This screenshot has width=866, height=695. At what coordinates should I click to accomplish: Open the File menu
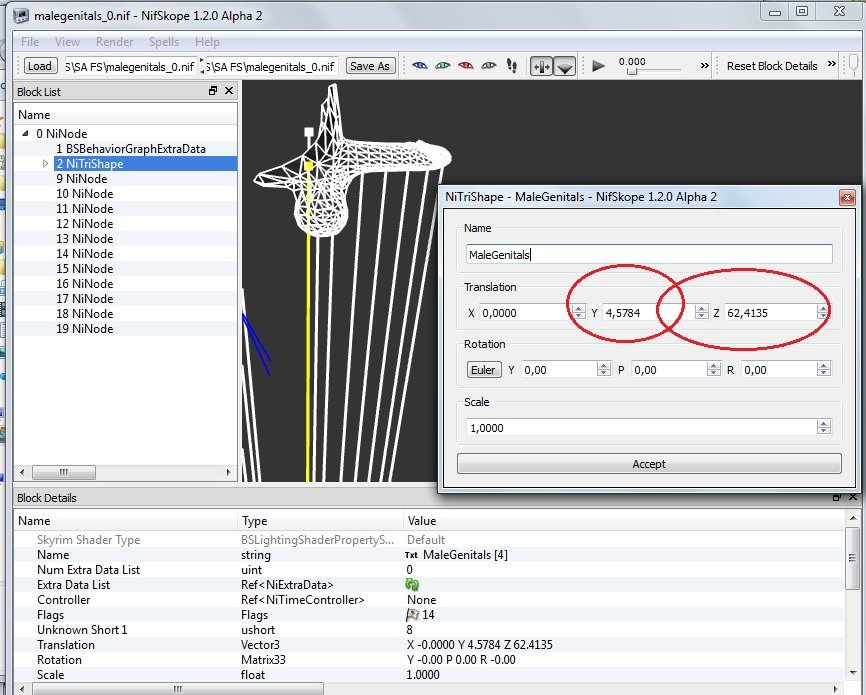click(30, 41)
